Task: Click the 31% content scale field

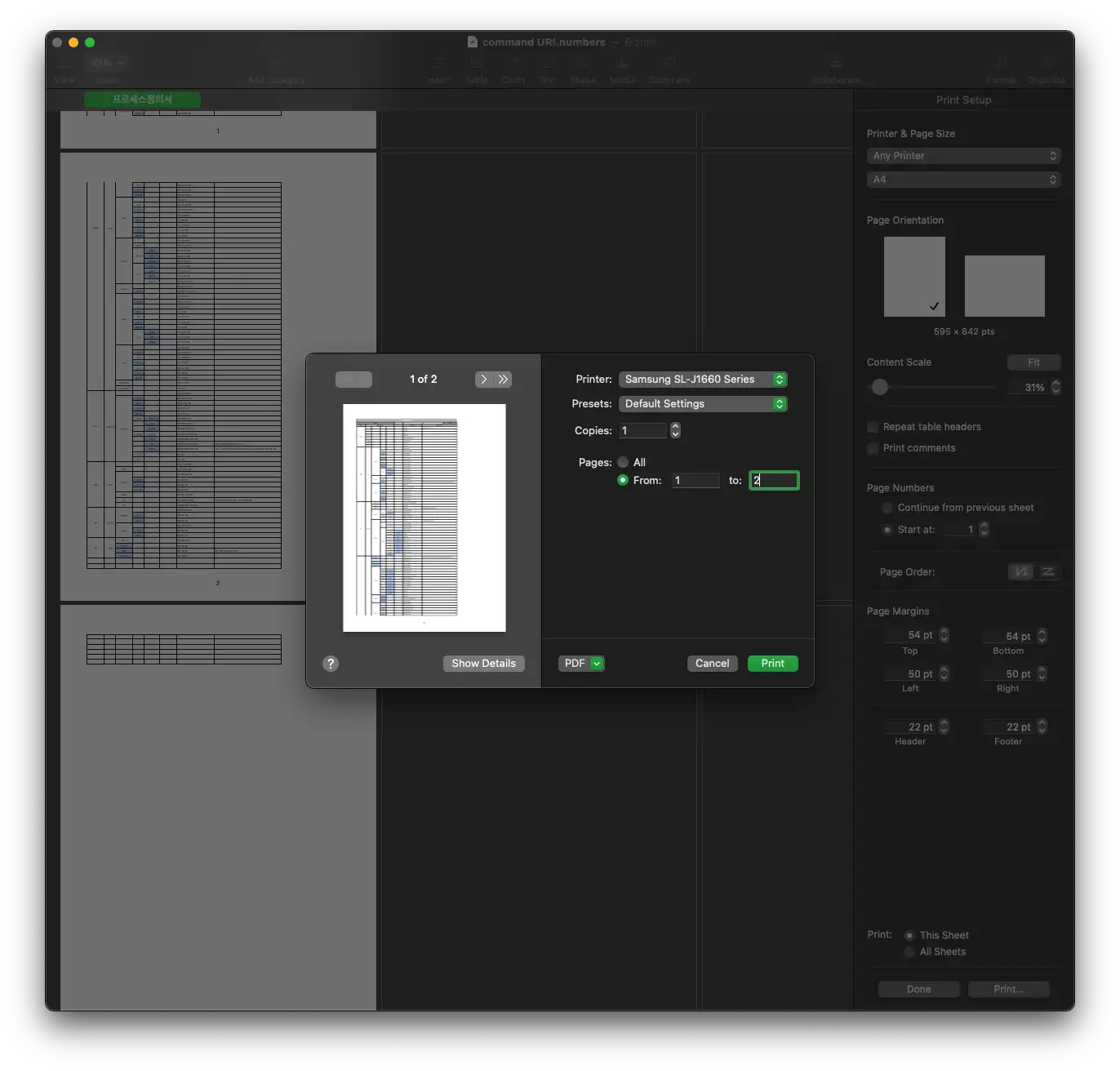Action: (x=1029, y=388)
